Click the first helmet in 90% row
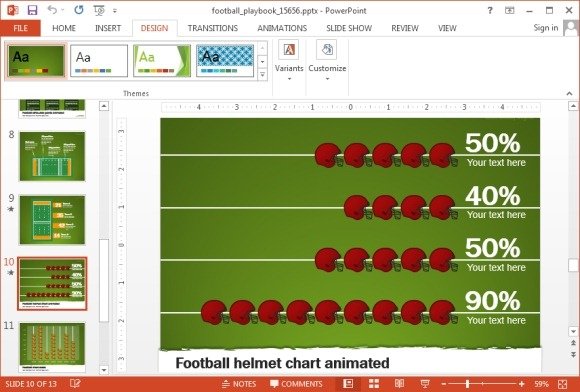580x392 pixels. (x=215, y=313)
